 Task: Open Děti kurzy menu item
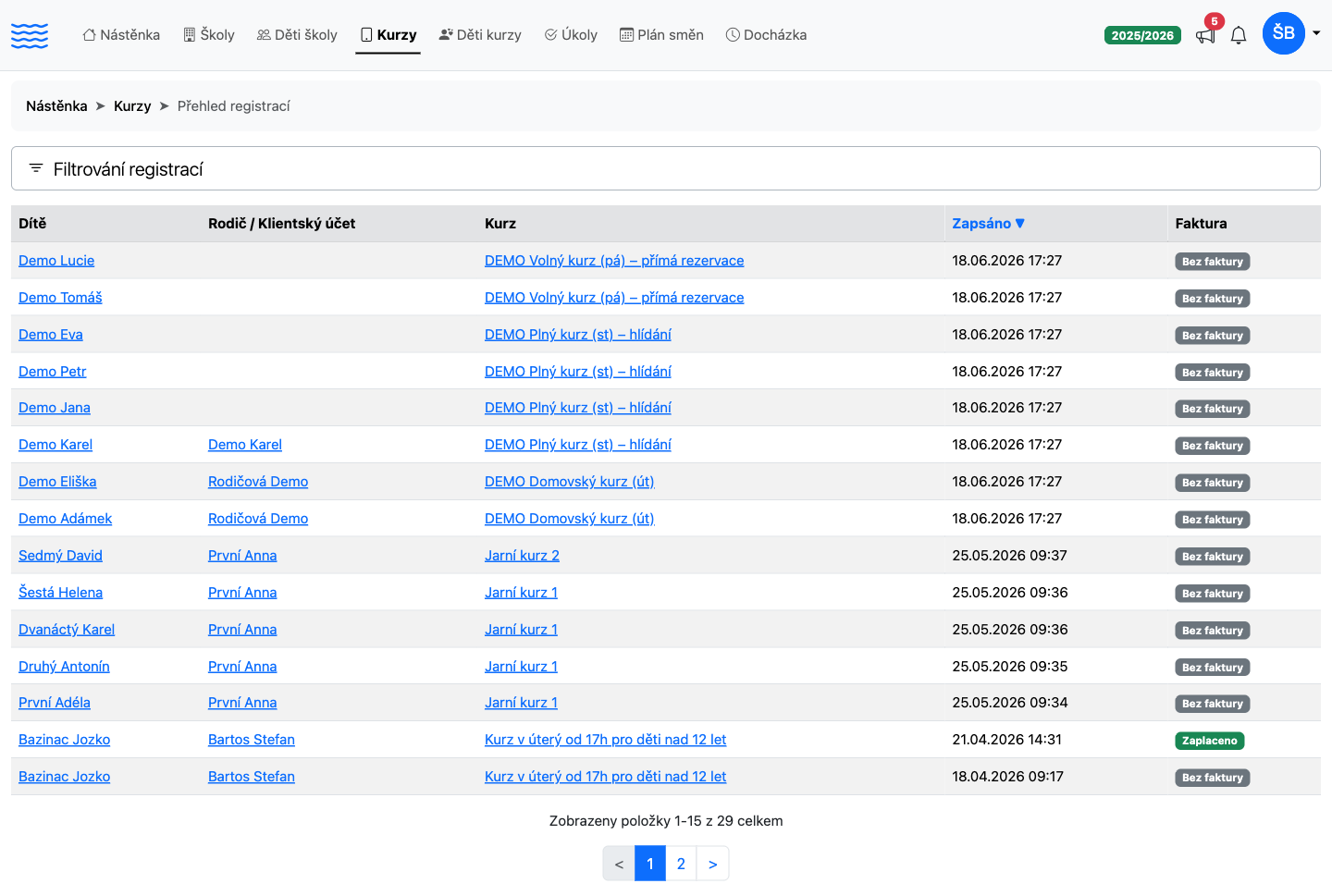[x=480, y=35]
